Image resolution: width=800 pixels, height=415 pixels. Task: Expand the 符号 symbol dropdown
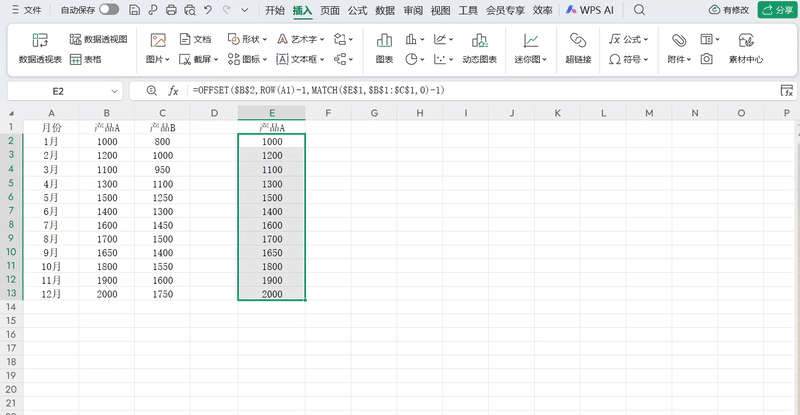pos(630,59)
